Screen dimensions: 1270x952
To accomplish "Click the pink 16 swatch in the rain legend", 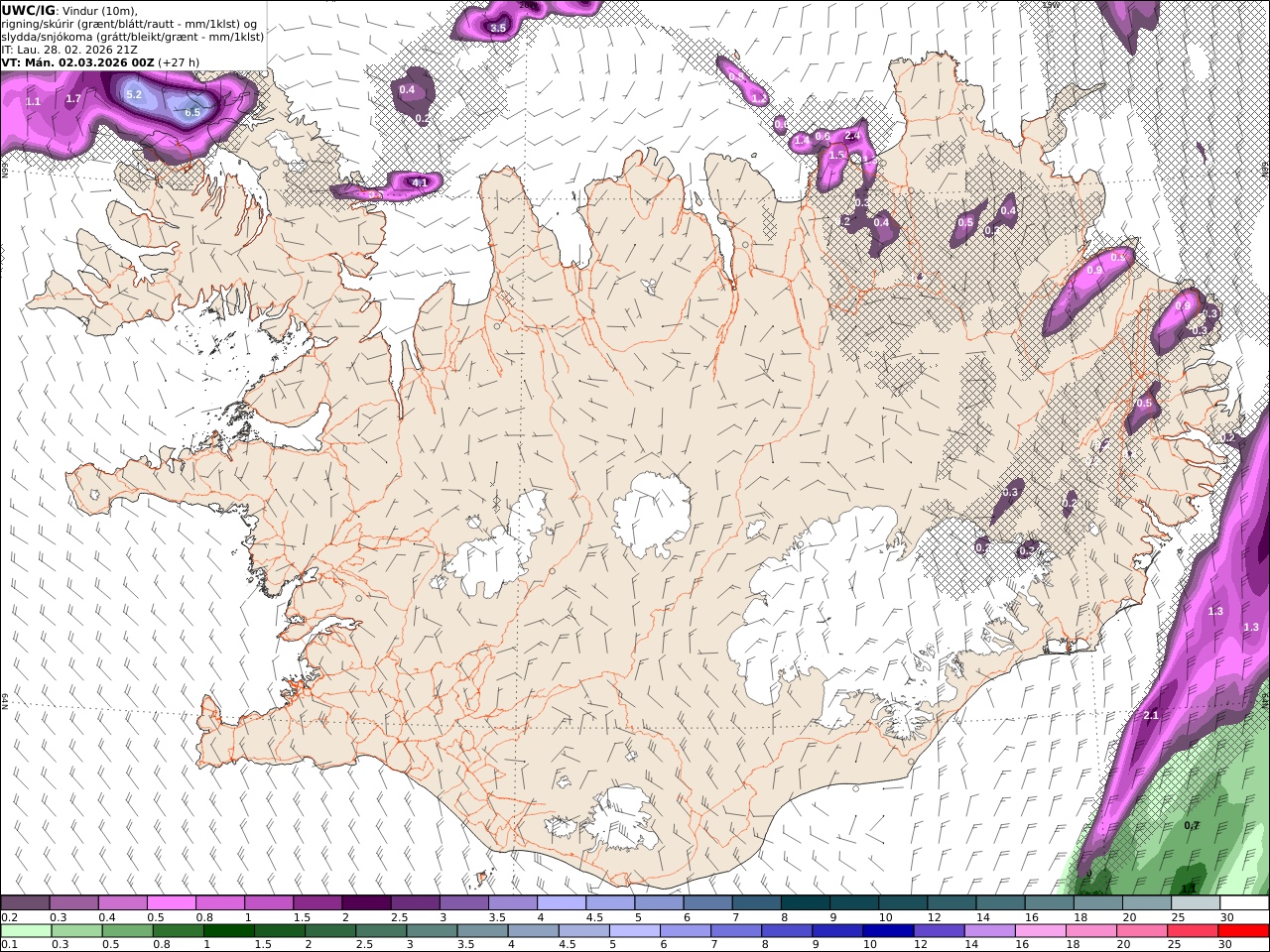I will click(x=1041, y=931).
